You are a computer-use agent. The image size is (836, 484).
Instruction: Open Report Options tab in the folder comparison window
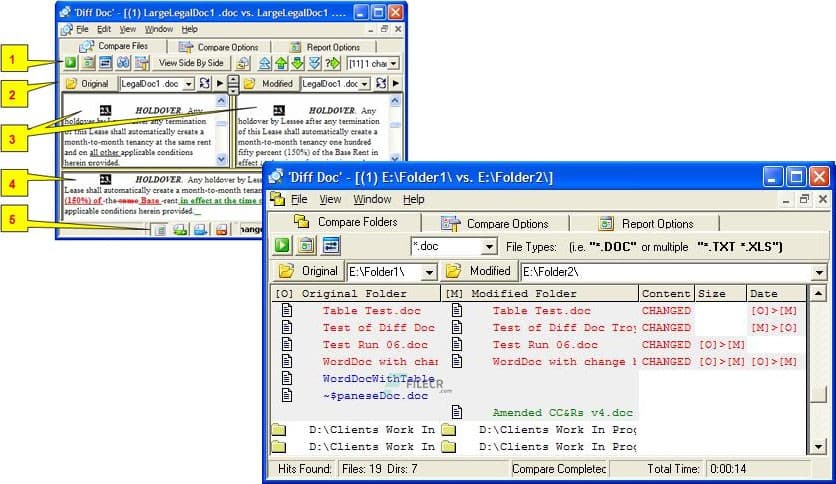pos(645,223)
